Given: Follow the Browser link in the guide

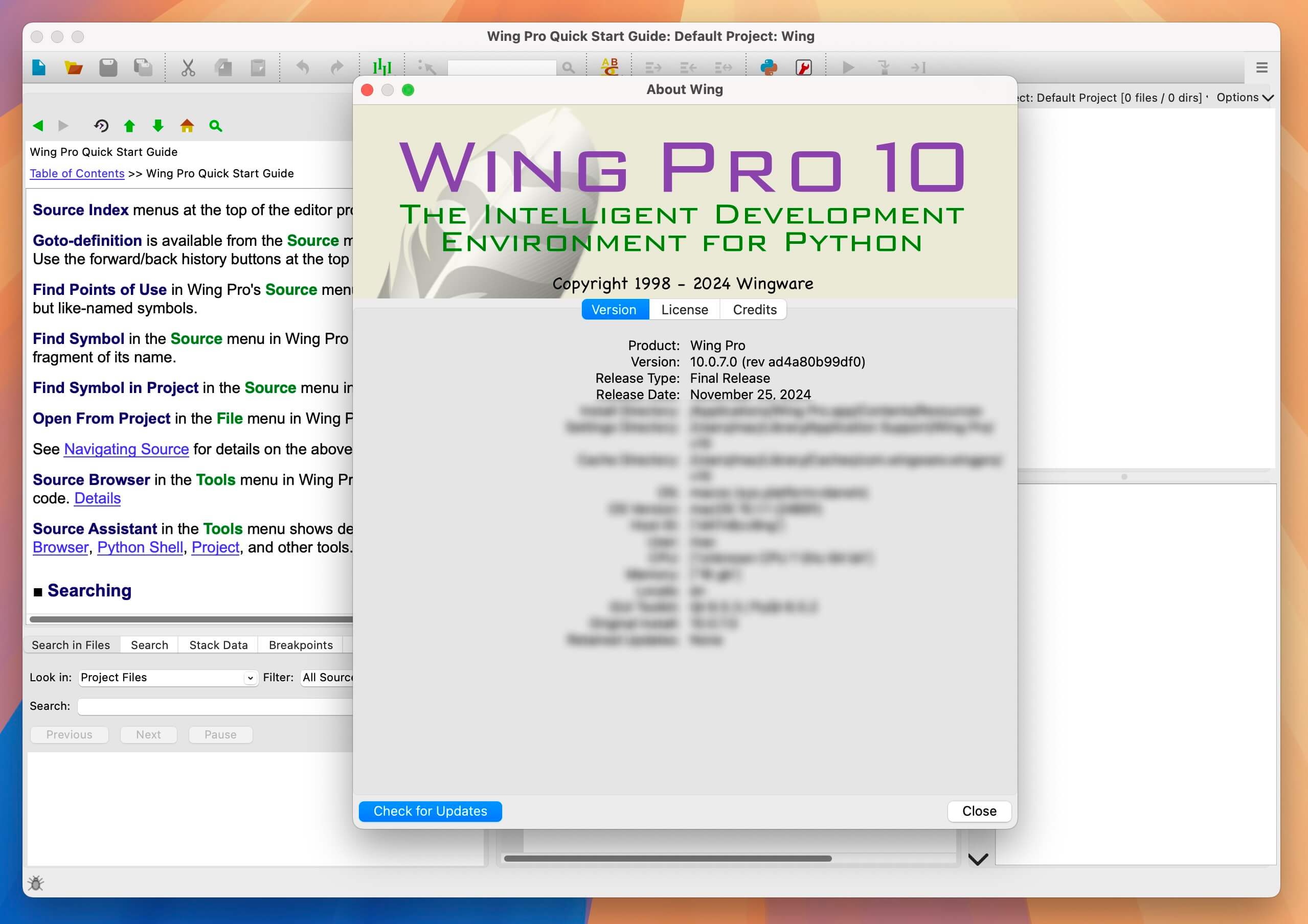Looking at the screenshot, I should click(x=60, y=547).
